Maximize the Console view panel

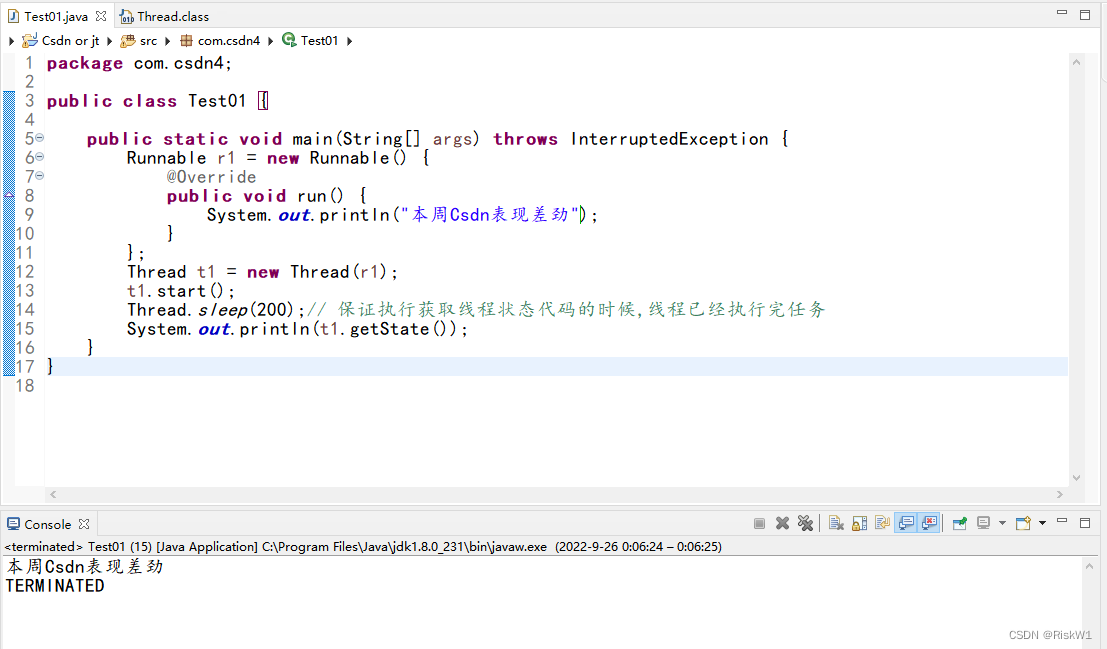coord(1085,523)
